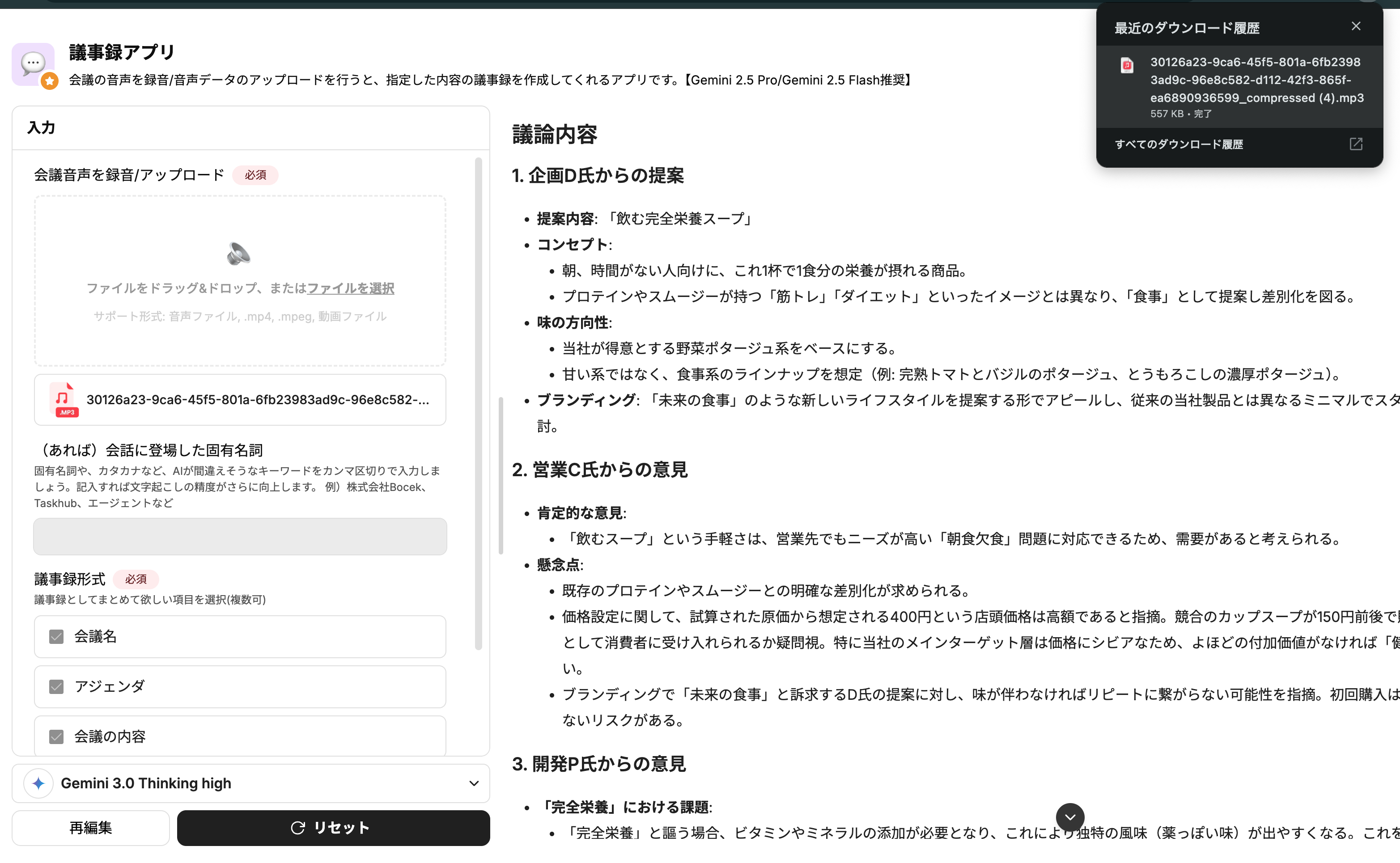The image size is (1400, 863).
Task: Uncheck the 会議名 checkbox
Action: (x=56, y=636)
